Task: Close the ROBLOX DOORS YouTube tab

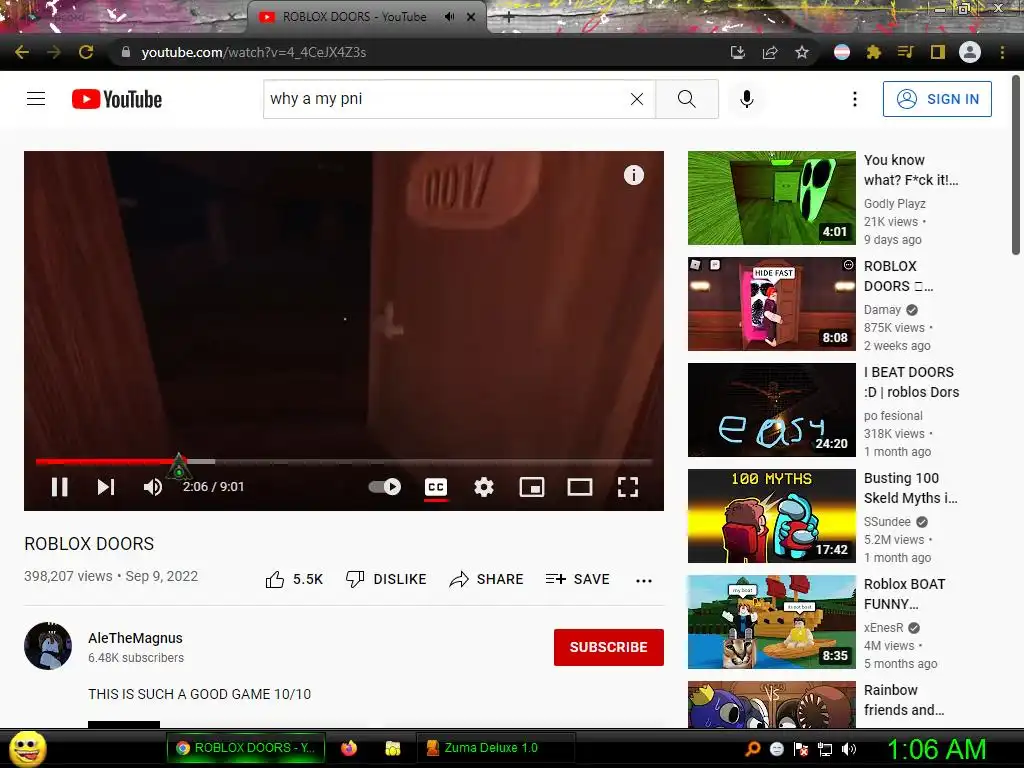Action: tap(471, 17)
